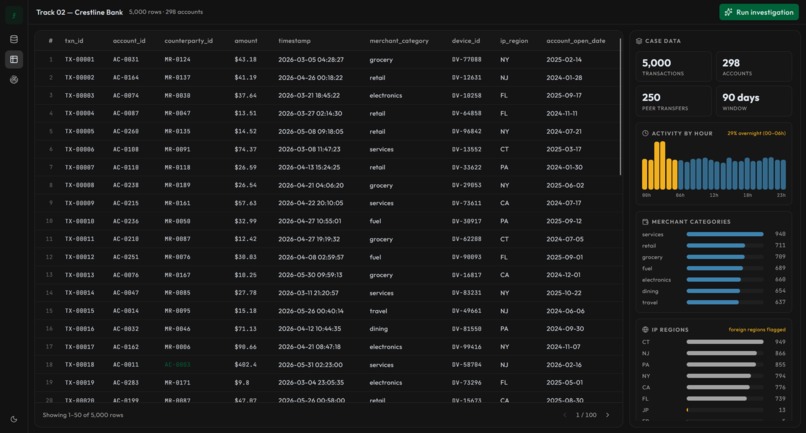The height and width of the screenshot is (433, 806).
Task: Click account cell AC-0164
Action: point(126,78)
